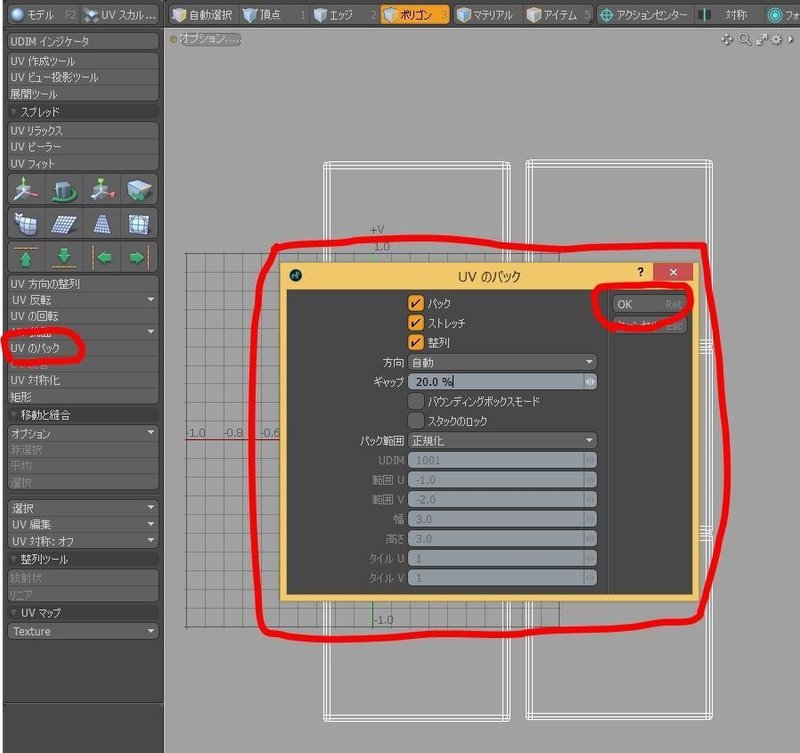Select the scale tool with box-tipped axes

[x=102, y=190]
